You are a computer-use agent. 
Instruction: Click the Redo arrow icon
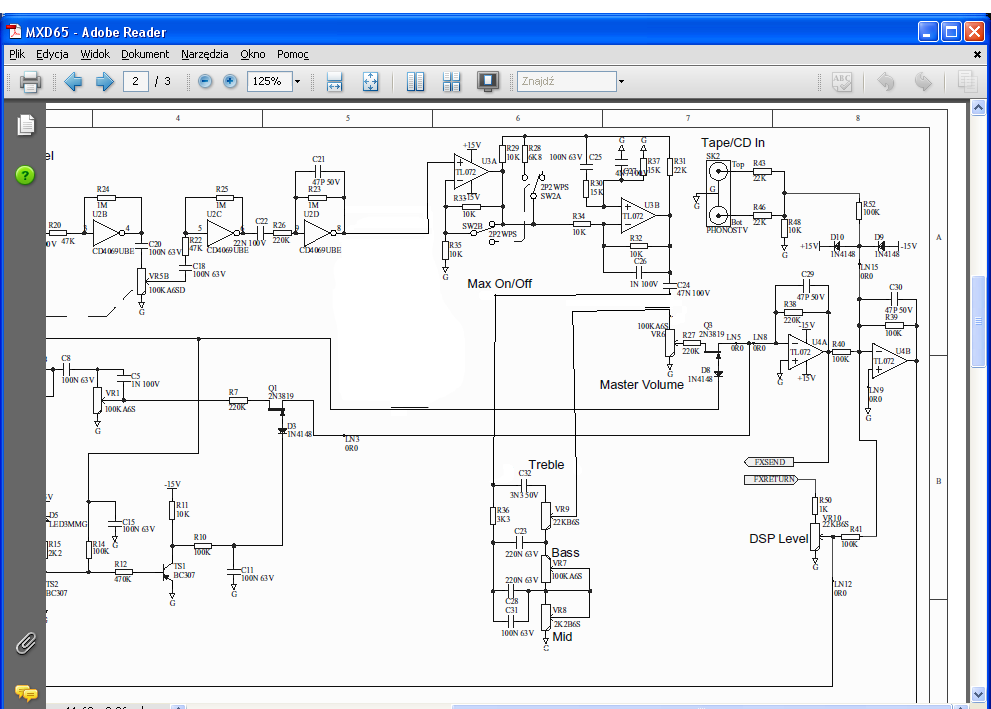coord(923,82)
